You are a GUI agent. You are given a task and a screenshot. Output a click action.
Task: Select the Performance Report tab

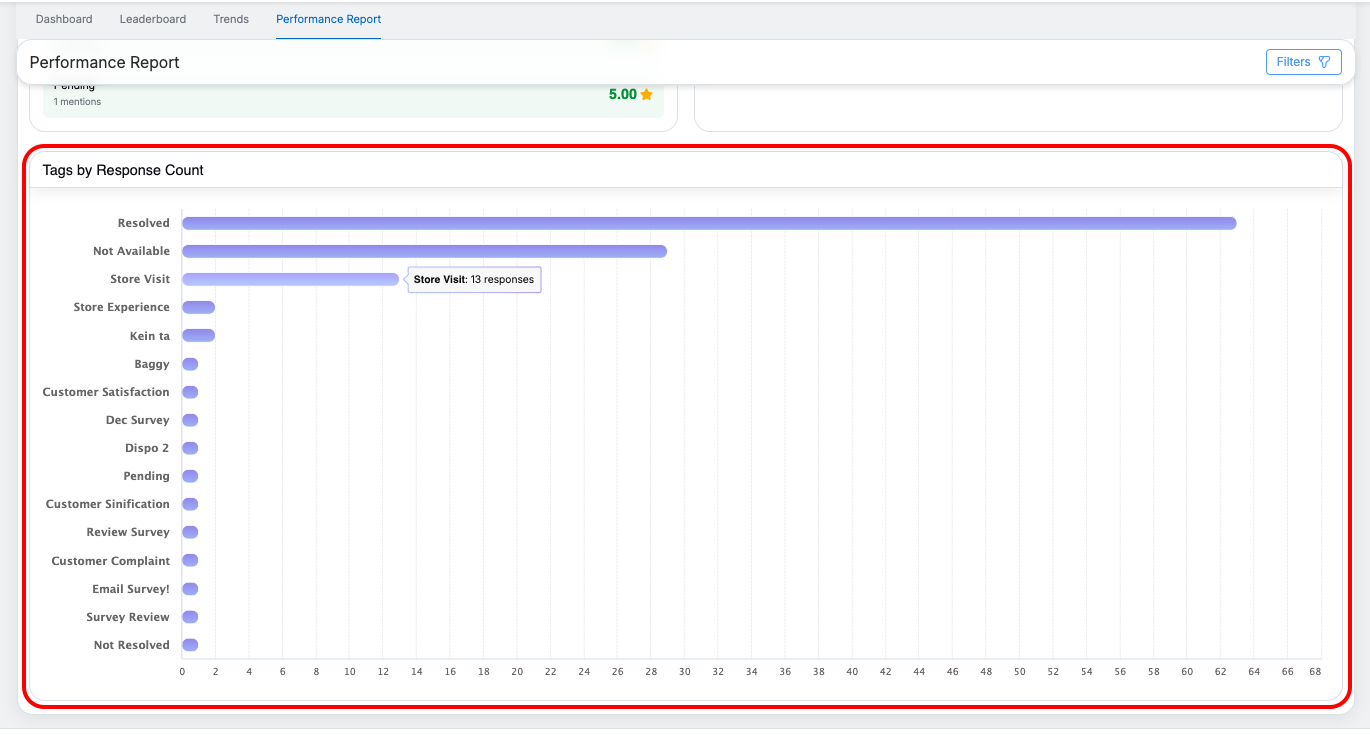pyautogui.click(x=328, y=19)
